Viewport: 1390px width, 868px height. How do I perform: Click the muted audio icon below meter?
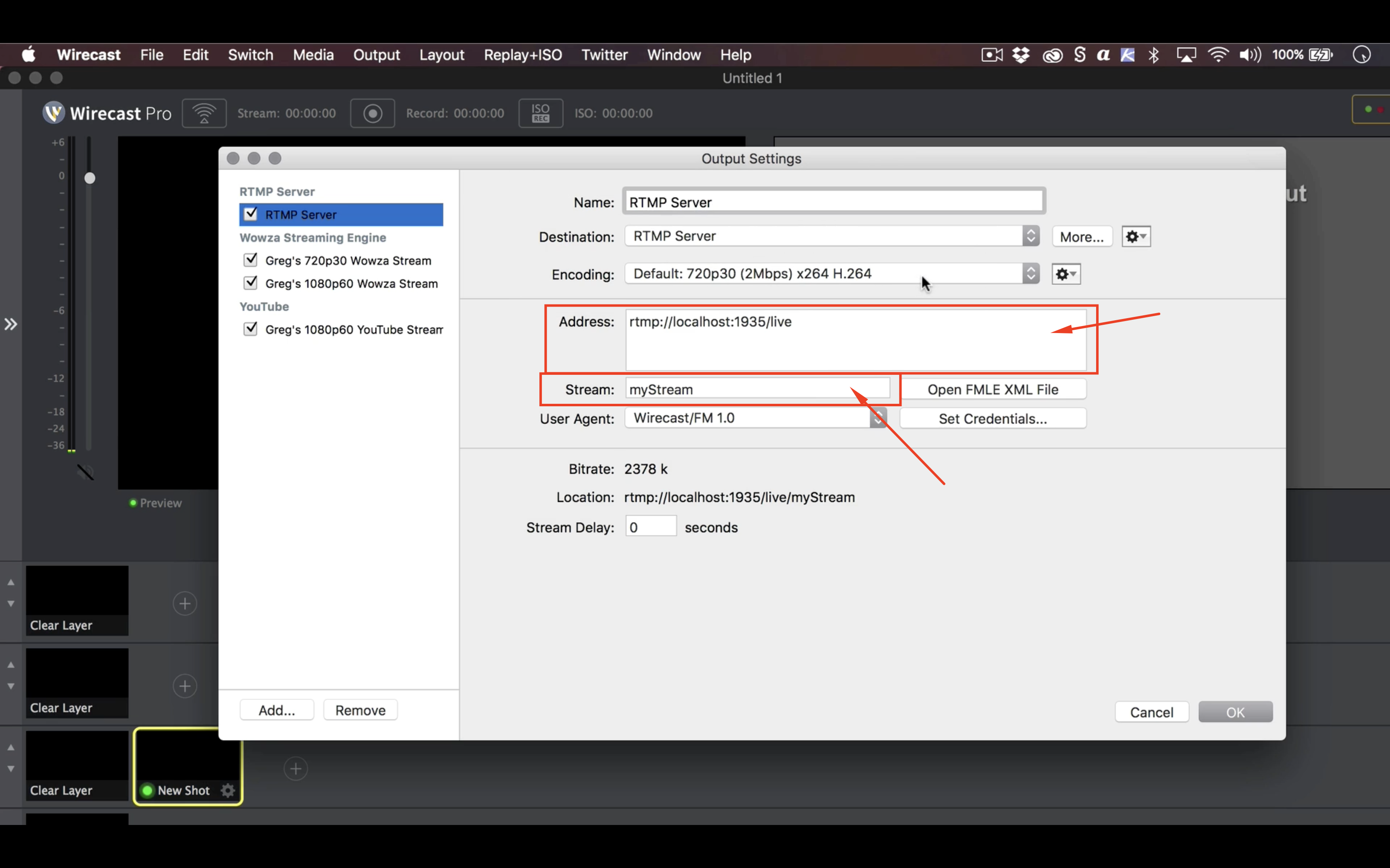[x=86, y=472]
